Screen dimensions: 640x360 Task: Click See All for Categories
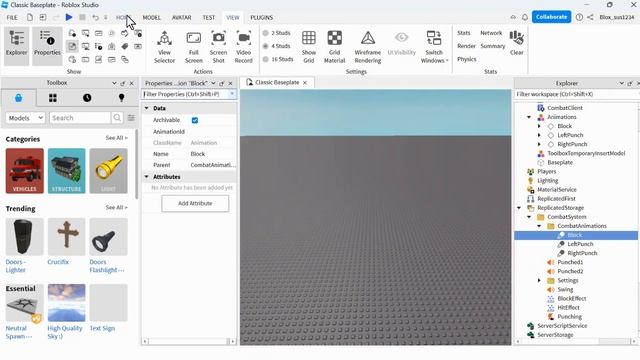[x=116, y=138]
